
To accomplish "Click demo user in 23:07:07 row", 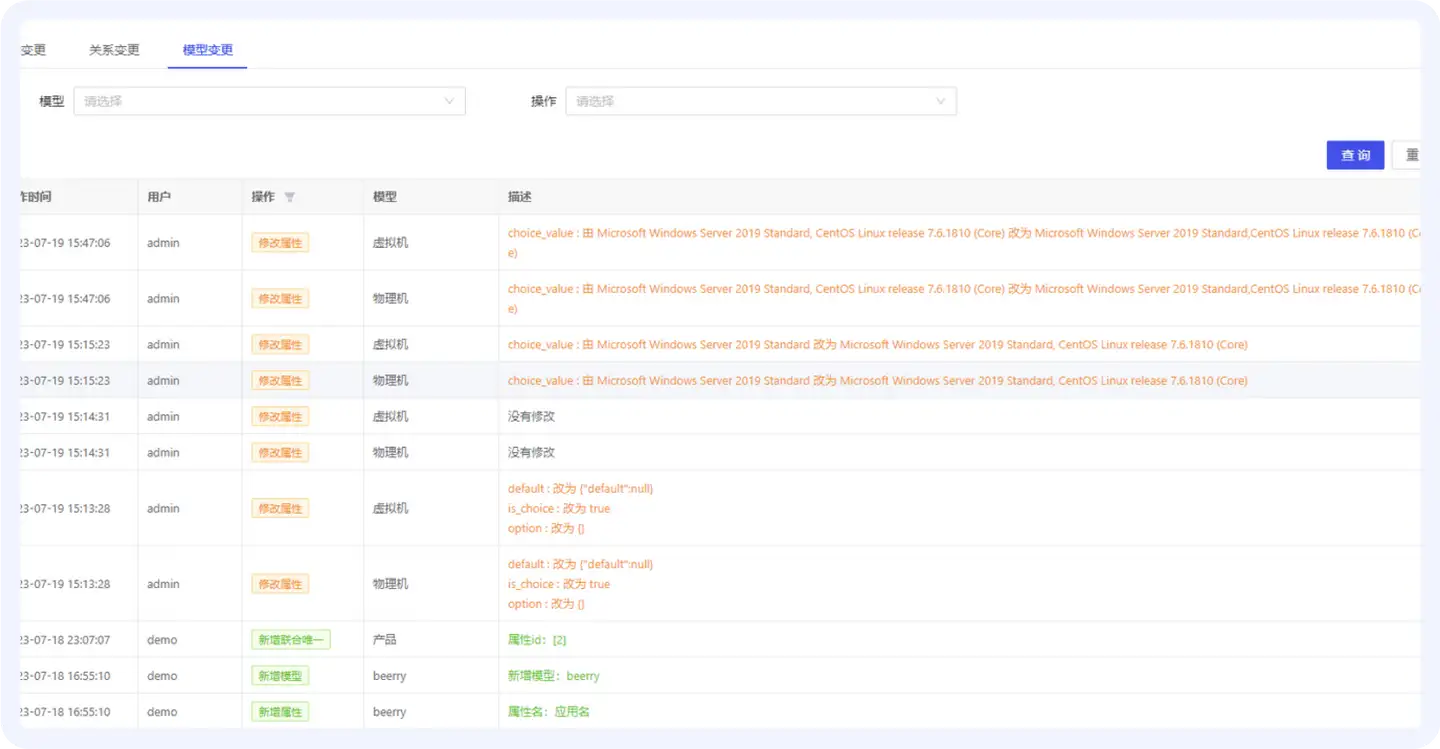I will [x=162, y=640].
